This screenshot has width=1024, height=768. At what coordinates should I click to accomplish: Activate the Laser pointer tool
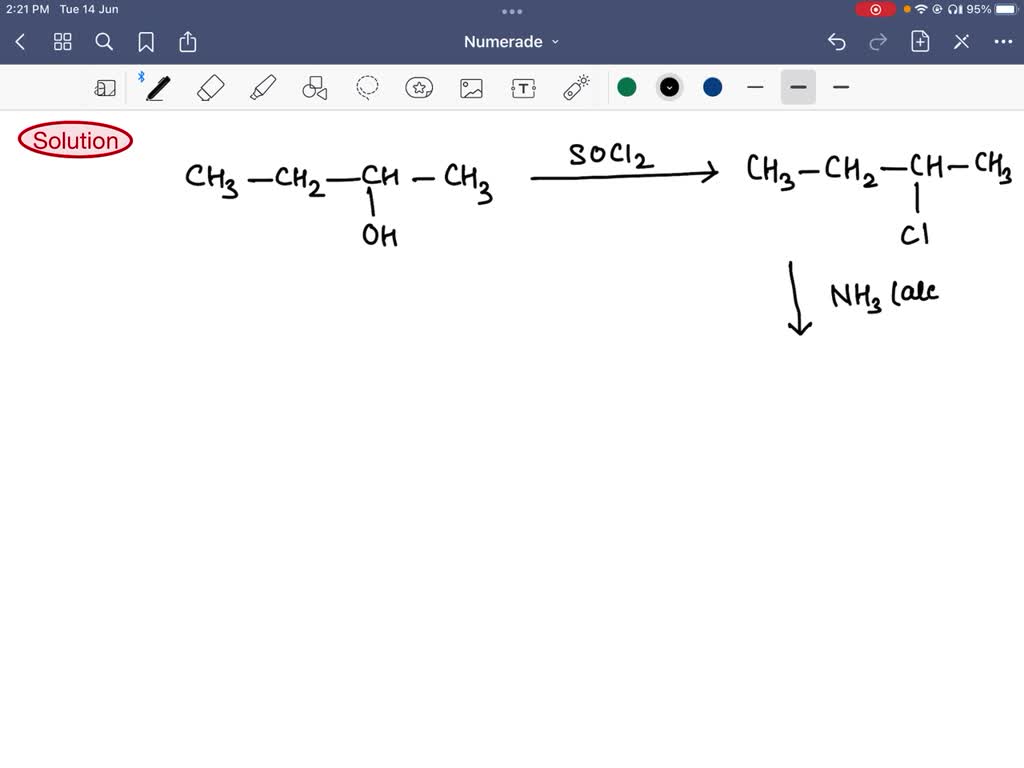[575, 87]
